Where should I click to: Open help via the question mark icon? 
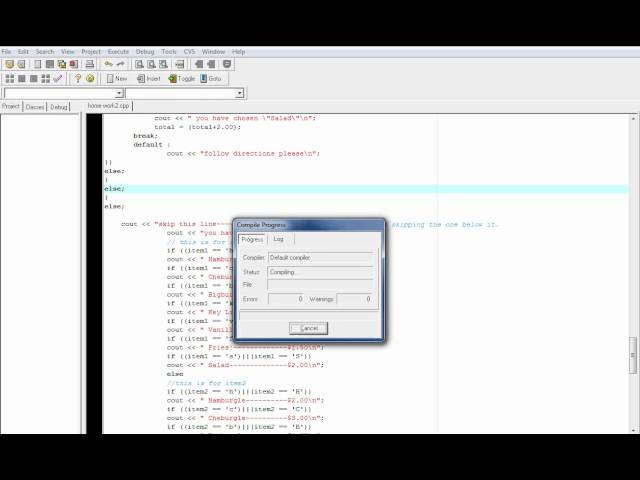pos(78,78)
